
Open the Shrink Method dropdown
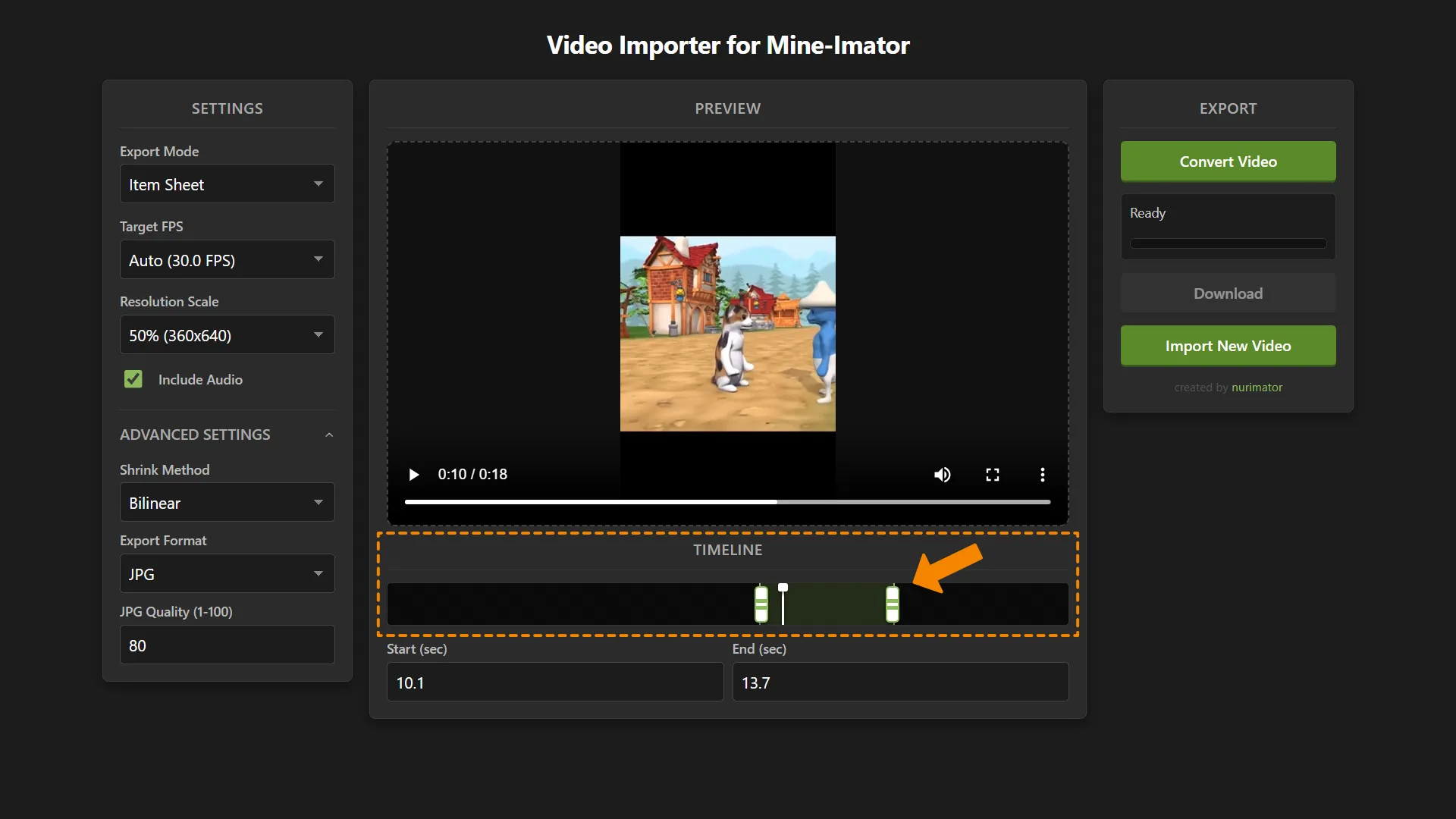coord(227,502)
